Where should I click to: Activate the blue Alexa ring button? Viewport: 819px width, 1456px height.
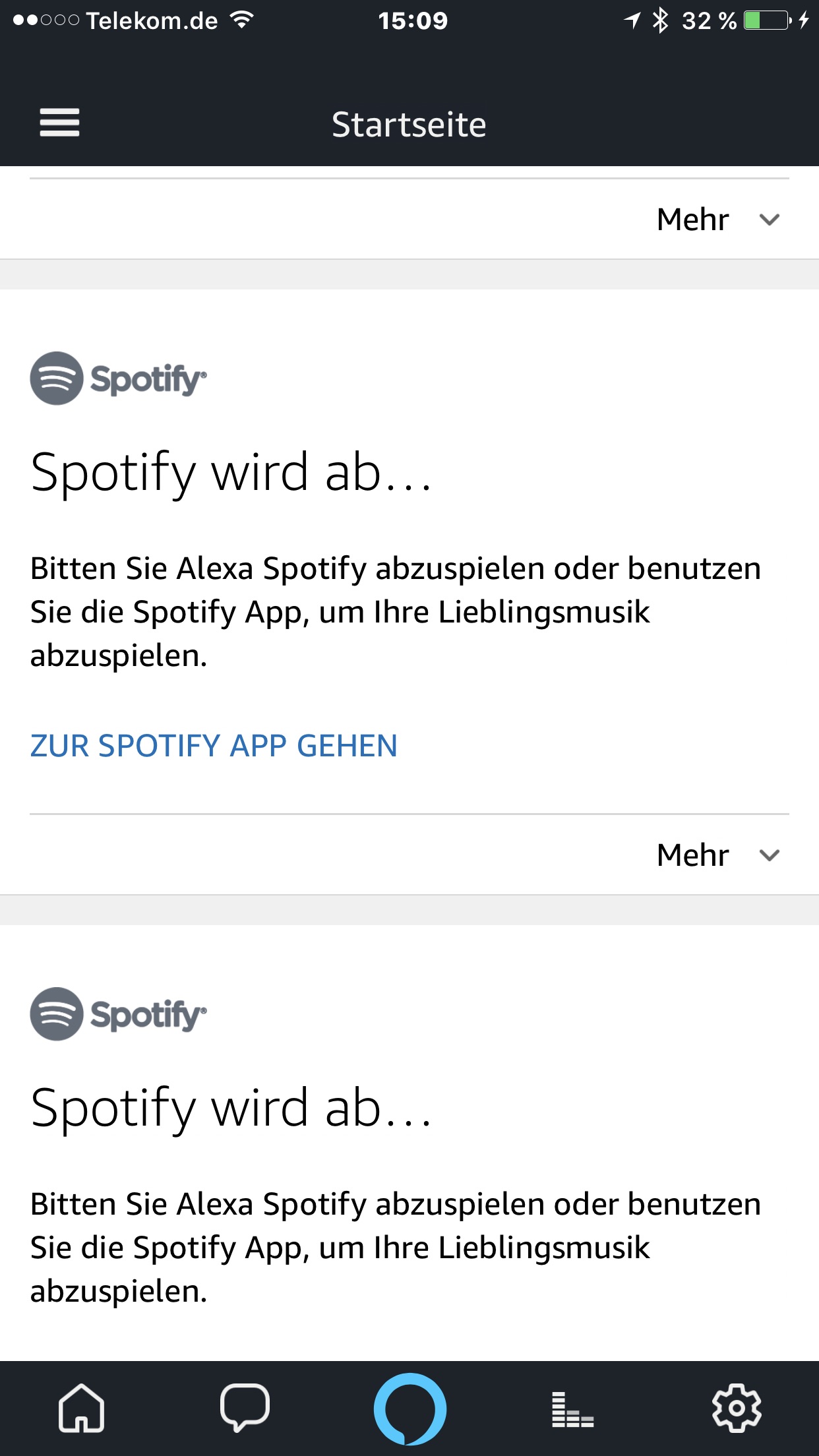pyautogui.click(x=409, y=1409)
